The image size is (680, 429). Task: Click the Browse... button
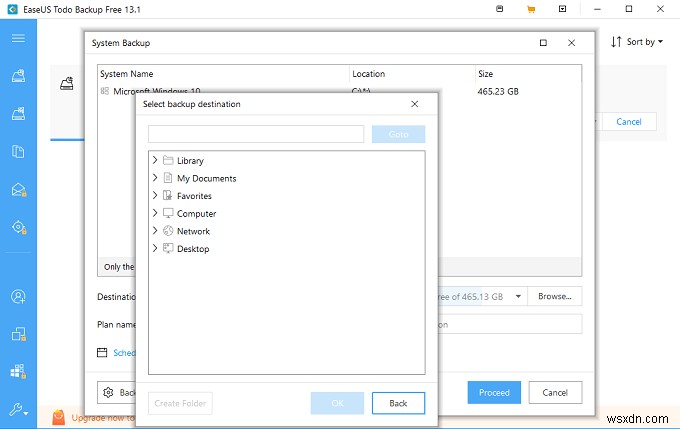pyautogui.click(x=555, y=297)
